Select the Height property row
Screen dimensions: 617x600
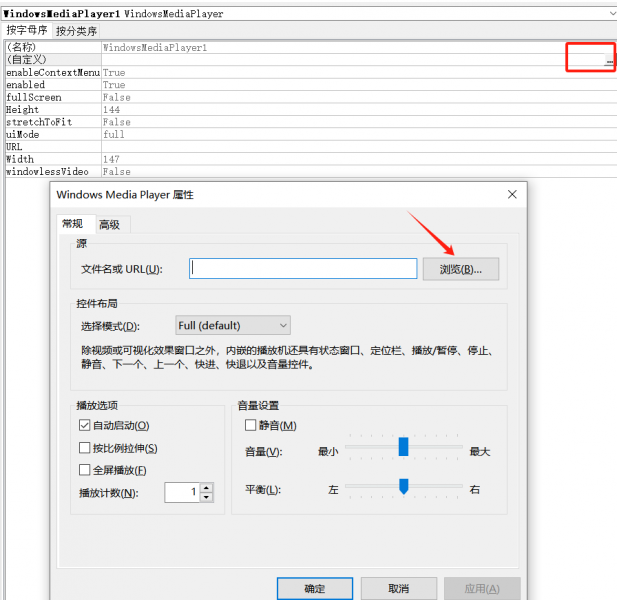click(311, 109)
